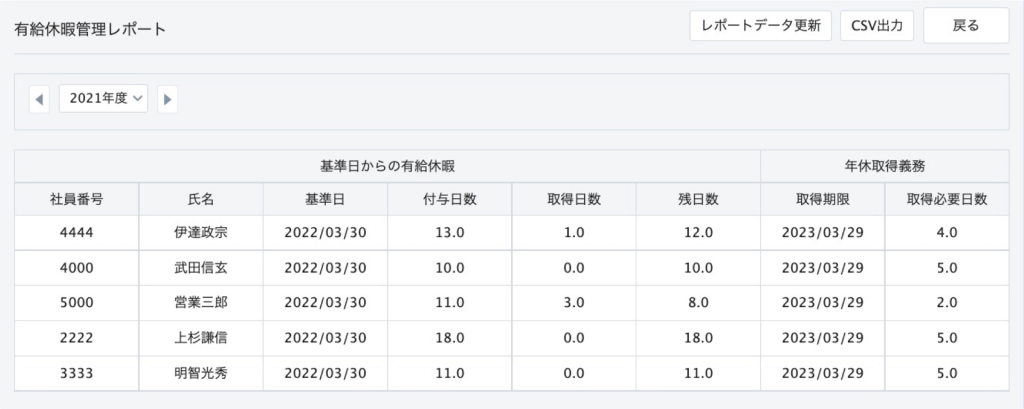Select the 残日数 column header
This screenshot has height=409, width=1024.
click(x=698, y=200)
